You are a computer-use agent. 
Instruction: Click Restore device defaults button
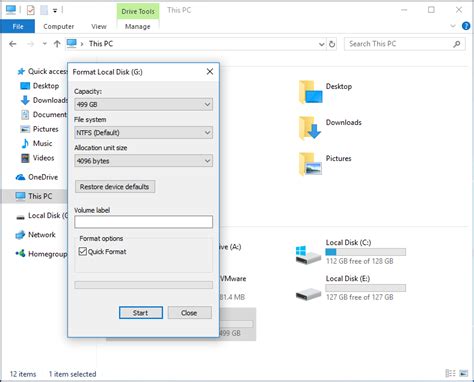click(115, 187)
